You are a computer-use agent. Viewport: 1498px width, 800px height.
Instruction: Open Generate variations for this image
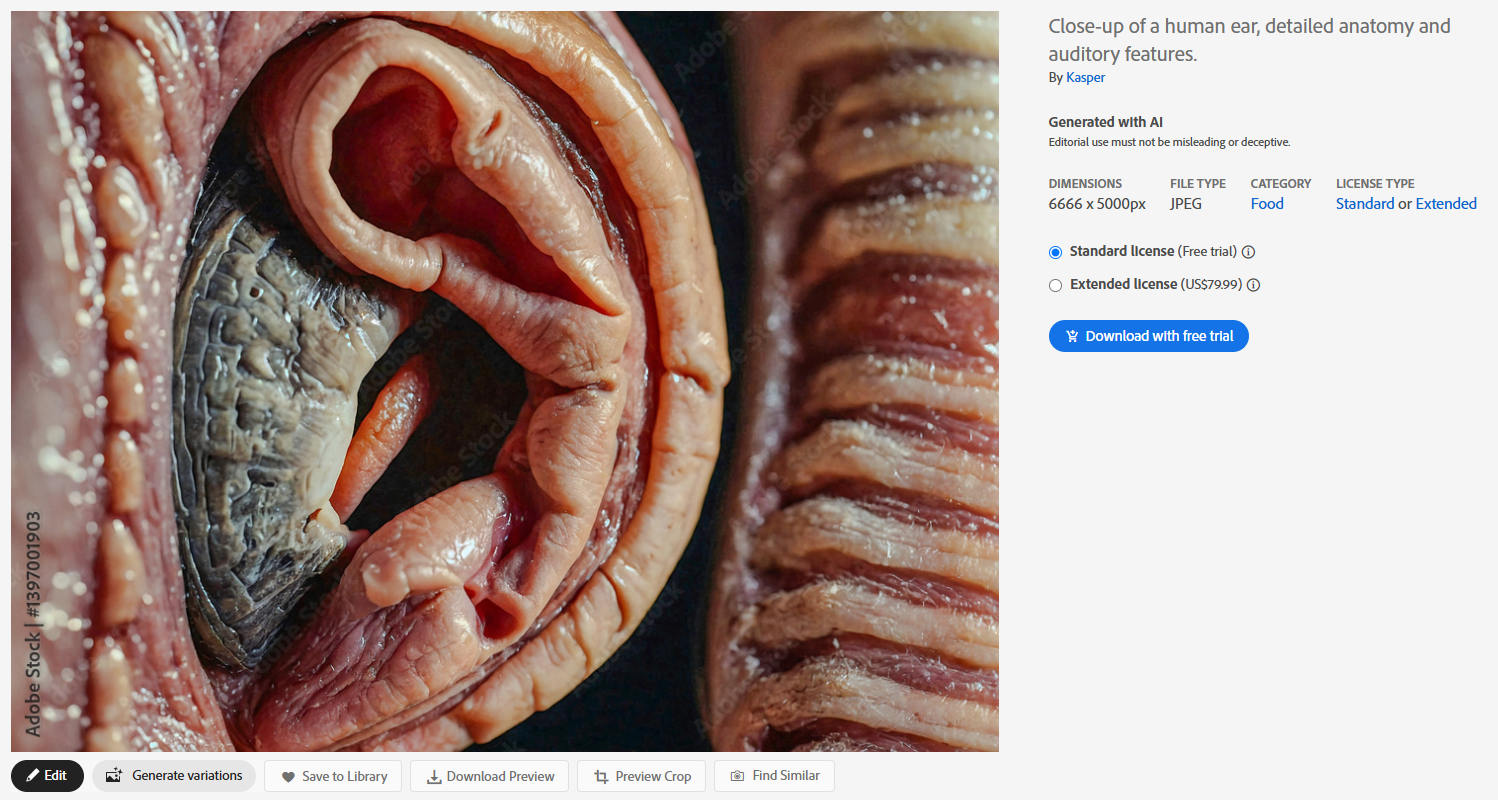pos(174,775)
